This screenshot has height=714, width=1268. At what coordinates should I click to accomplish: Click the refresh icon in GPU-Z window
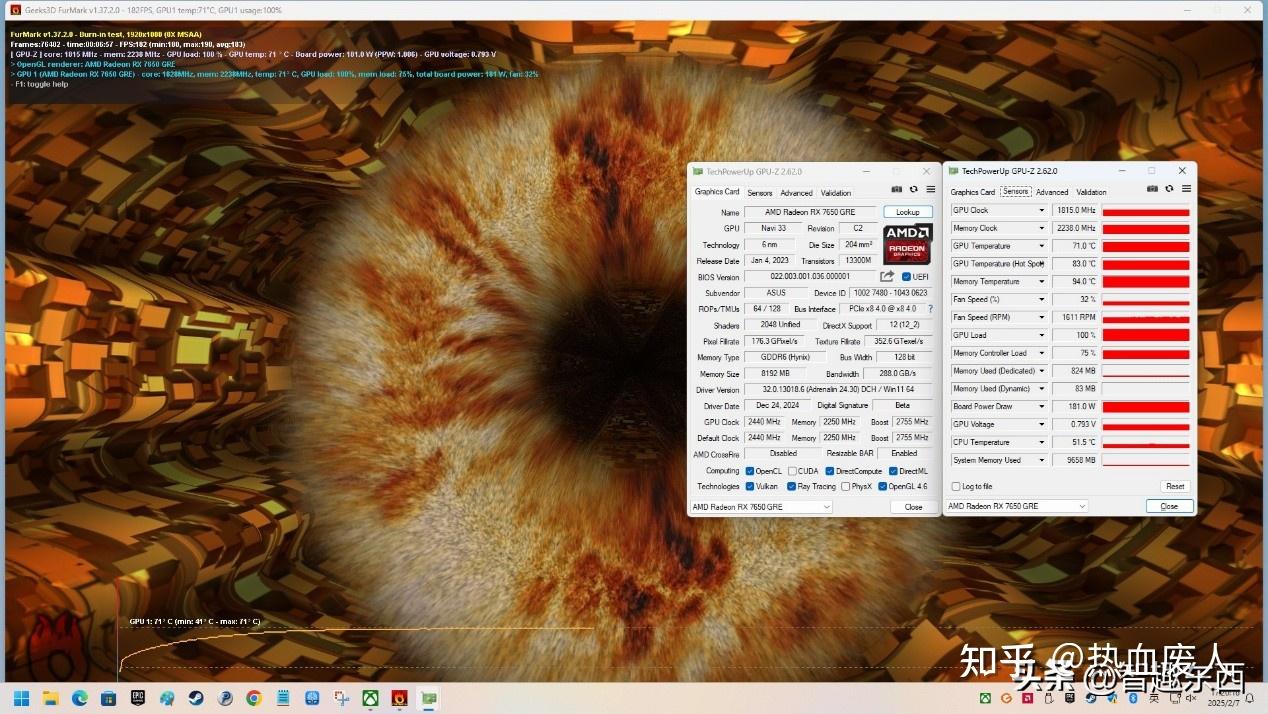point(913,189)
